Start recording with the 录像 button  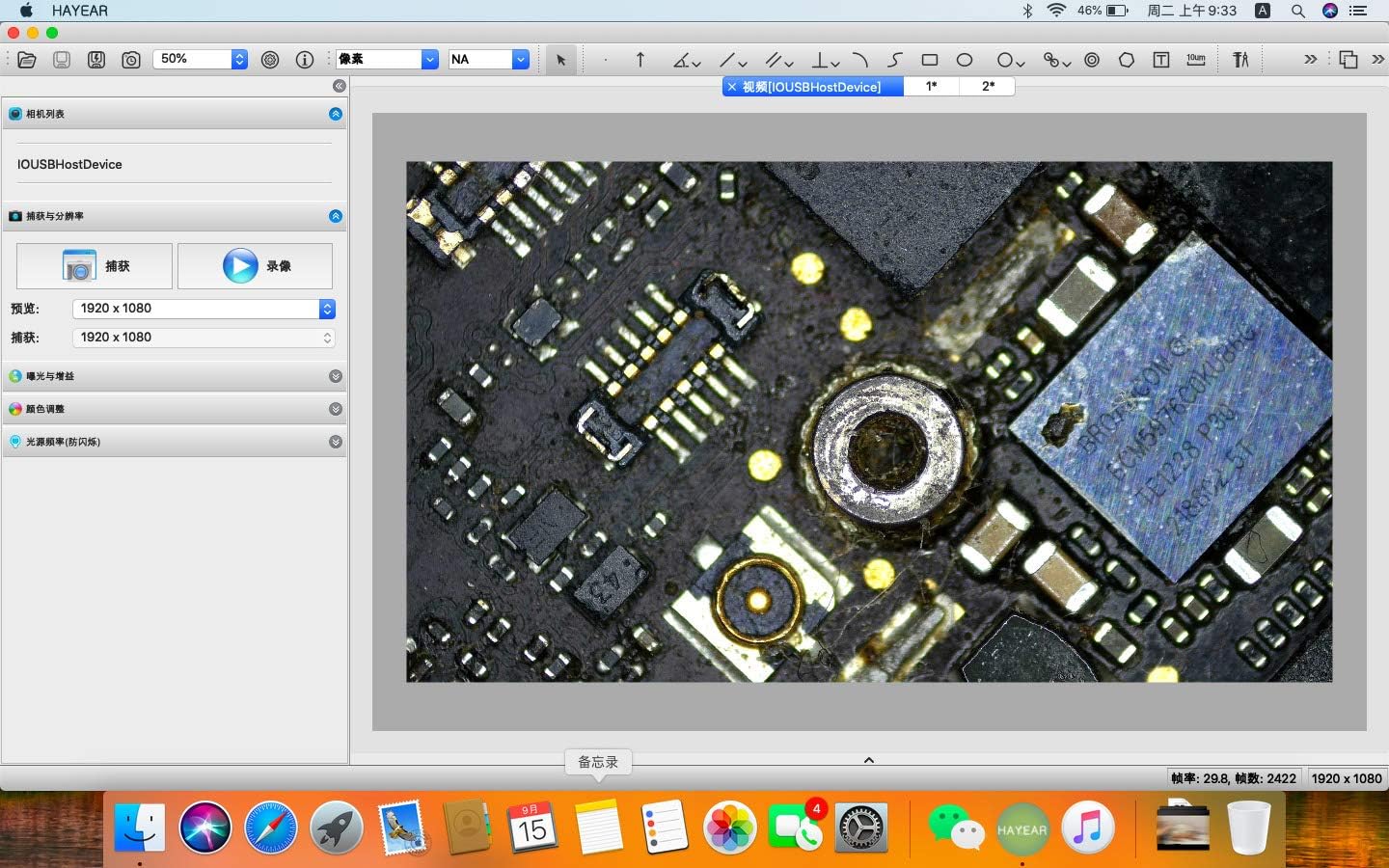(254, 266)
